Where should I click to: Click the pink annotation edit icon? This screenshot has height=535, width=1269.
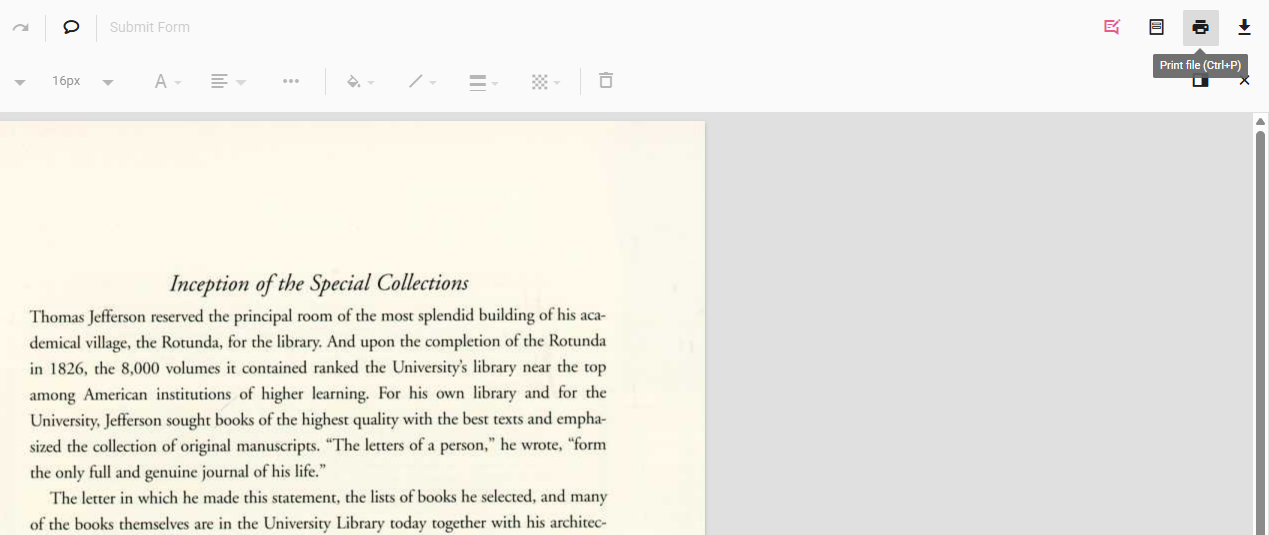pos(1112,27)
